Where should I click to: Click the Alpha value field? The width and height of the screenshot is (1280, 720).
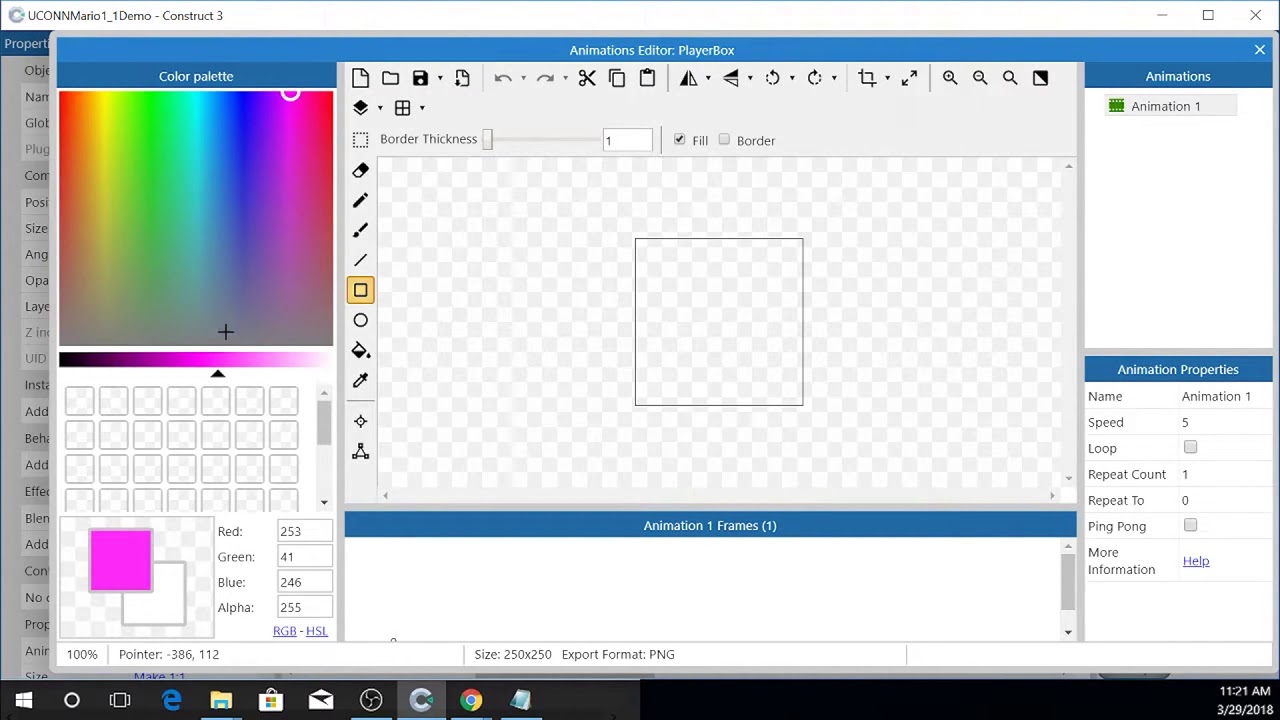coord(304,607)
